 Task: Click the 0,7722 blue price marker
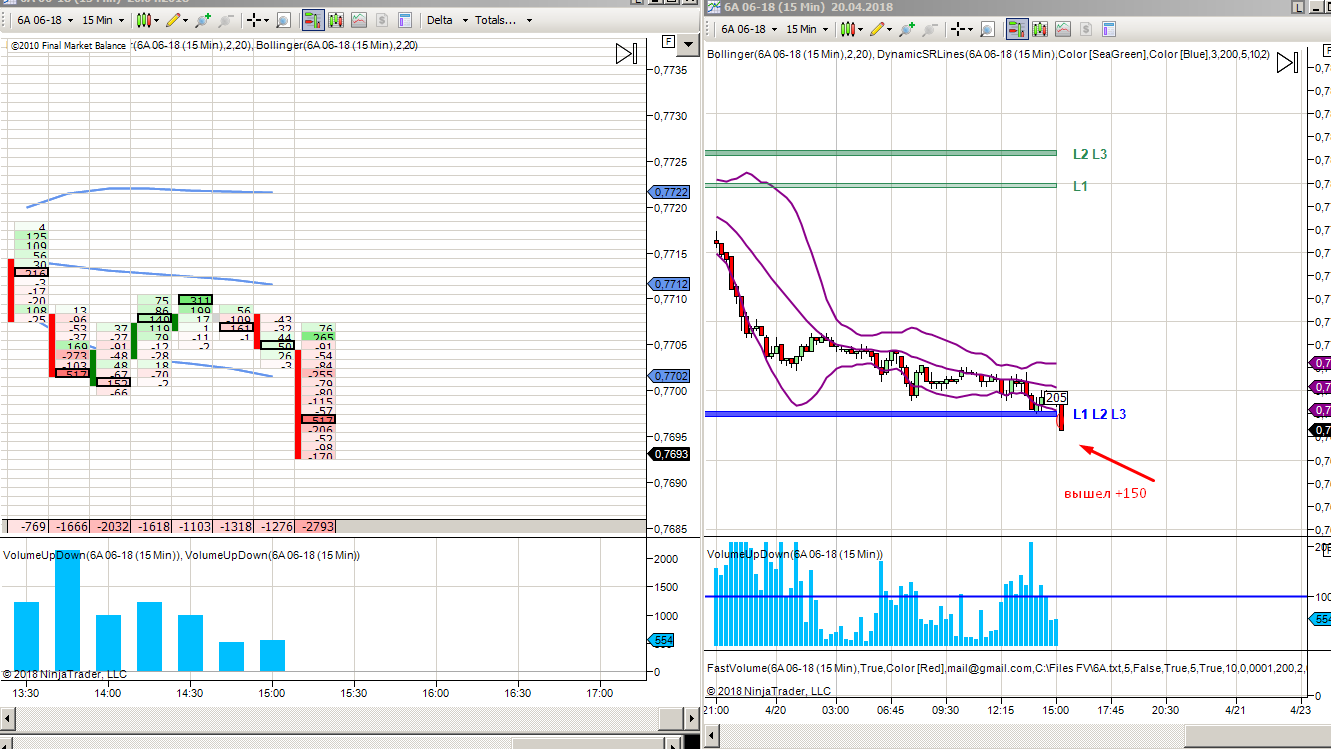(669, 192)
